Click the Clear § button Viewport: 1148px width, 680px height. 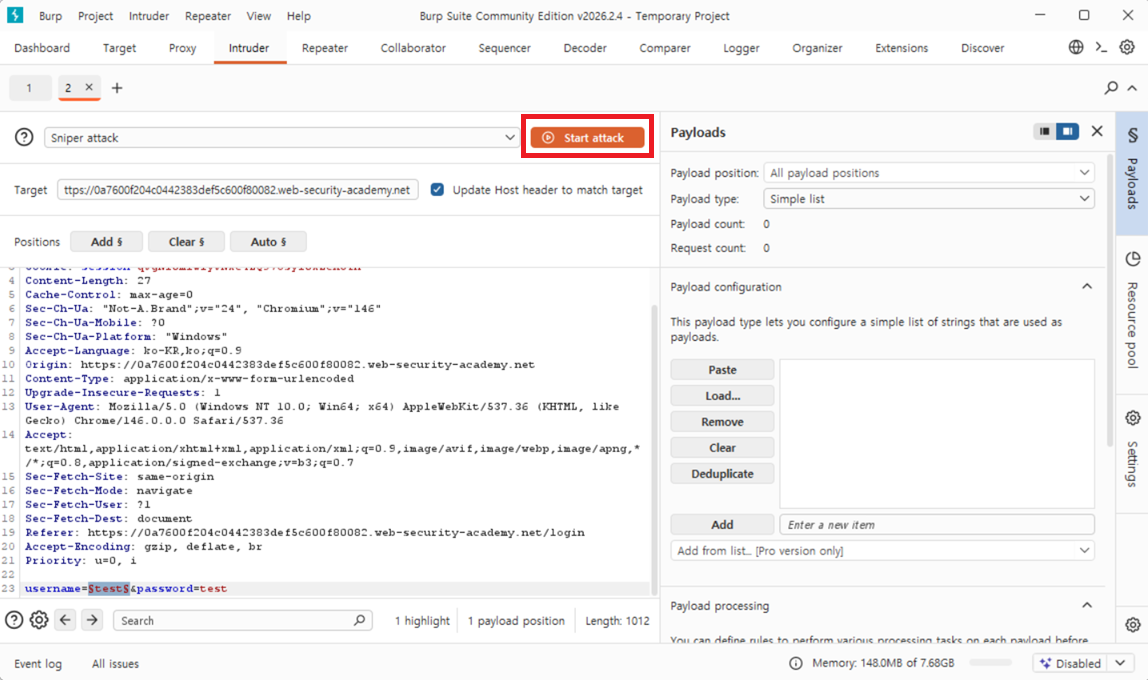pos(187,242)
